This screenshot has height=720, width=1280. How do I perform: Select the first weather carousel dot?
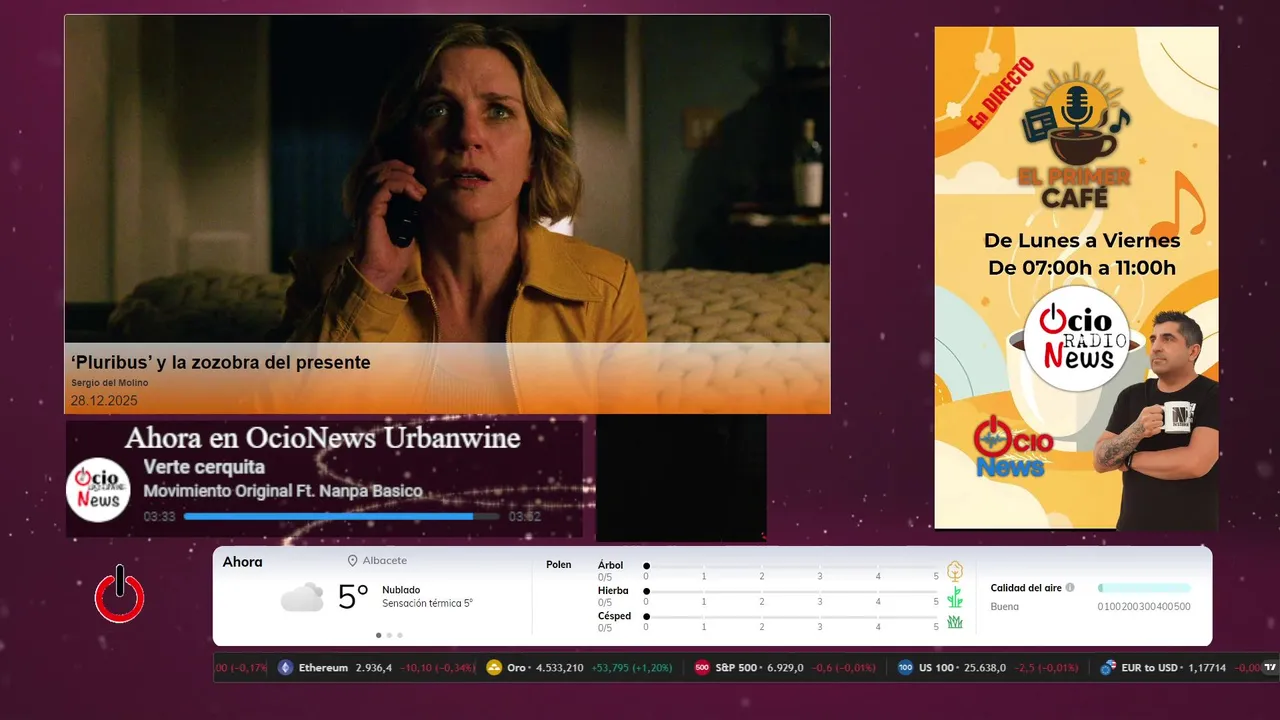pos(378,635)
